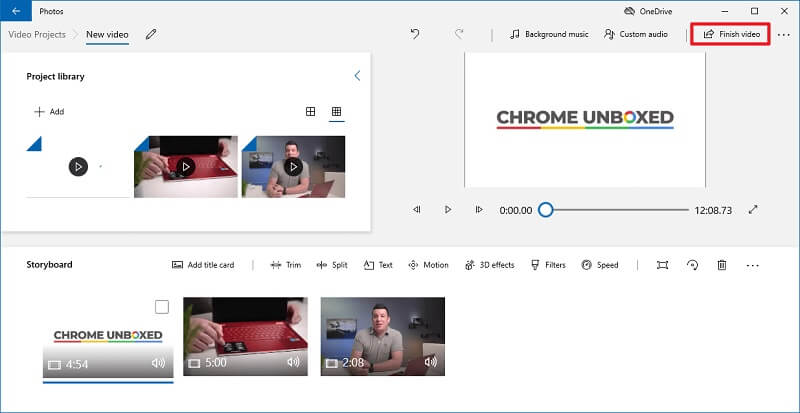This screenshot has height=413, width=800.
Task: Mute audio on the 2:08 clip
Action: (x=431, y=362)
